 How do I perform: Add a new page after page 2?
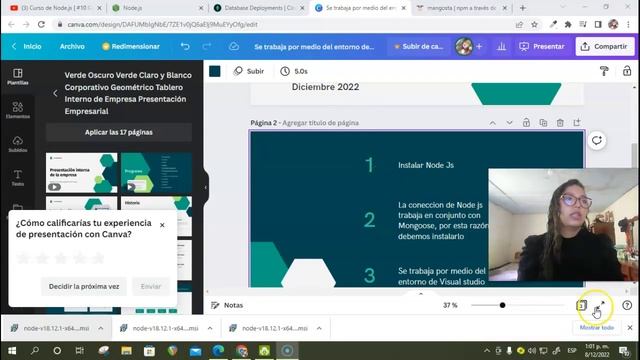pyautogui.click(x=577, y=122)
